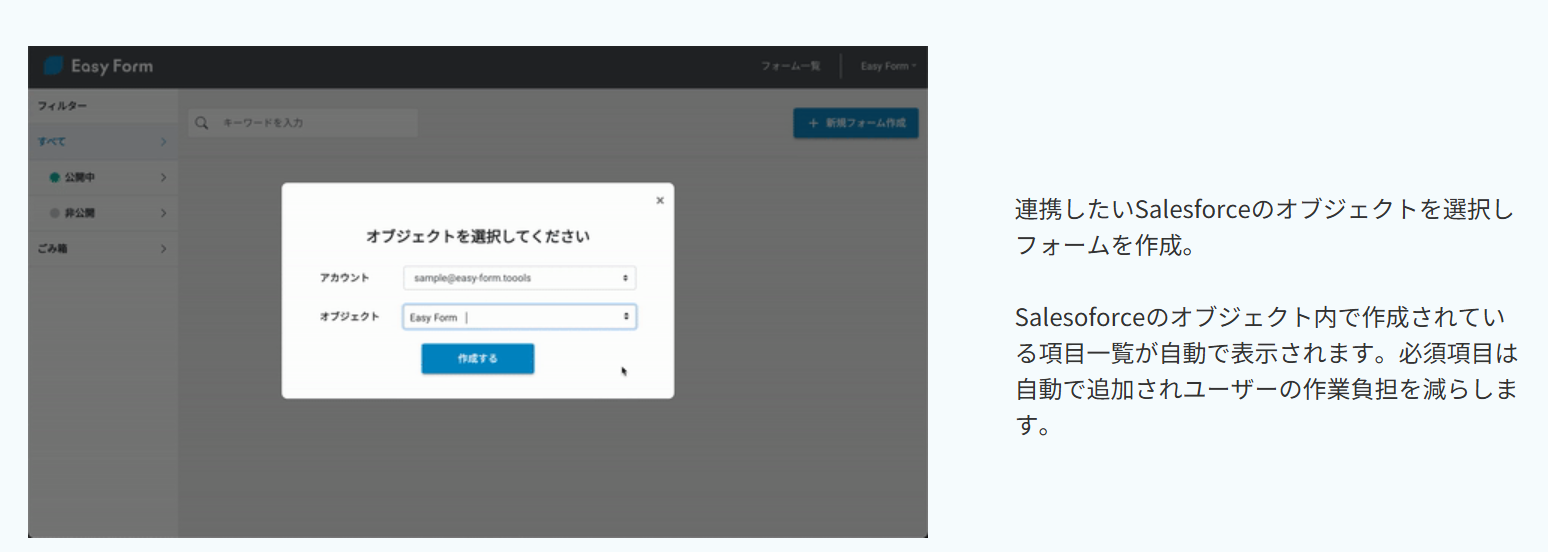Click the Easy Form dialog screenshot
The image size is (1548, 552).
coord(478,291)
